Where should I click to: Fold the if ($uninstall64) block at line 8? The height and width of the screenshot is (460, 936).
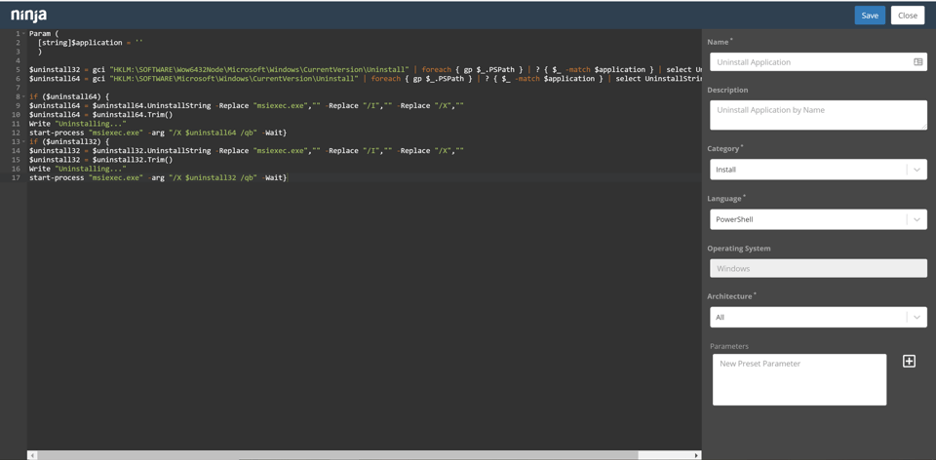[x=24, y=97]
